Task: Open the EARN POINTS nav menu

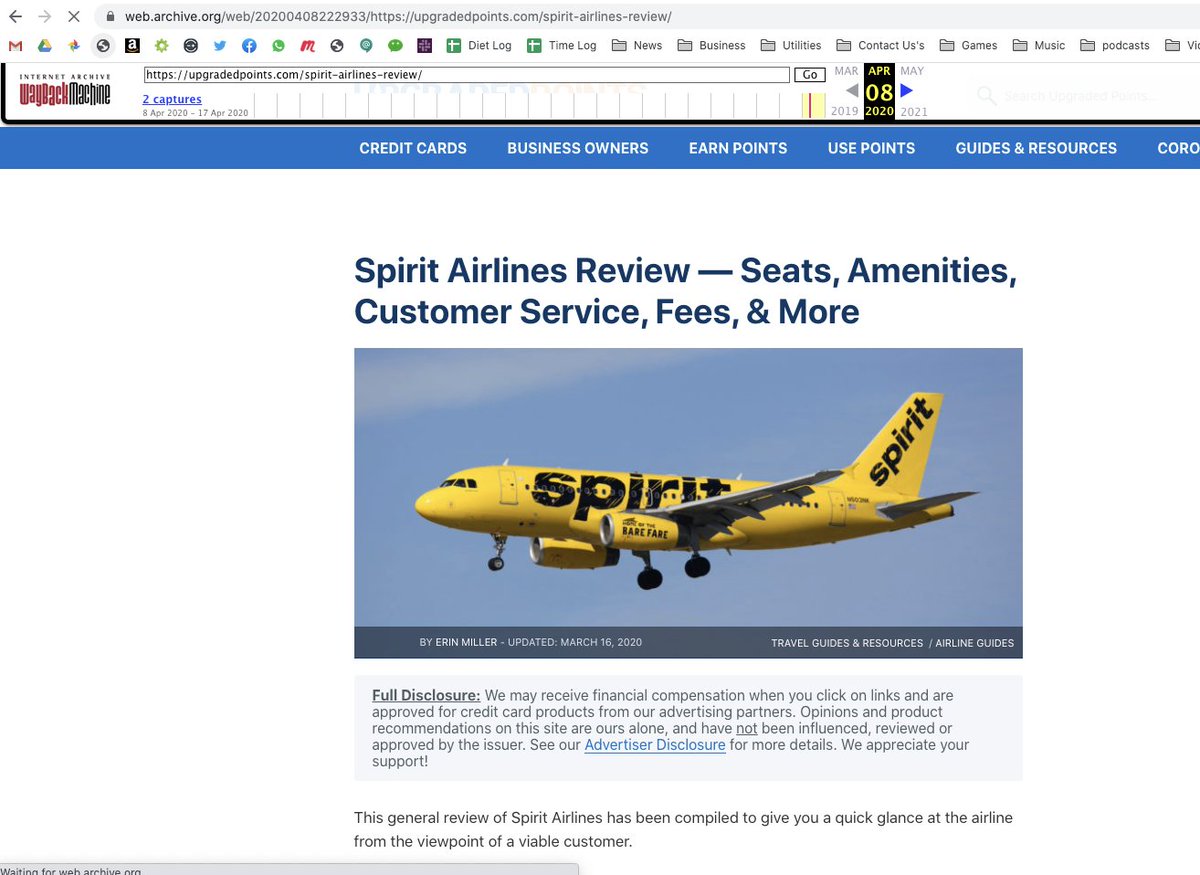Action: [738, 148]
